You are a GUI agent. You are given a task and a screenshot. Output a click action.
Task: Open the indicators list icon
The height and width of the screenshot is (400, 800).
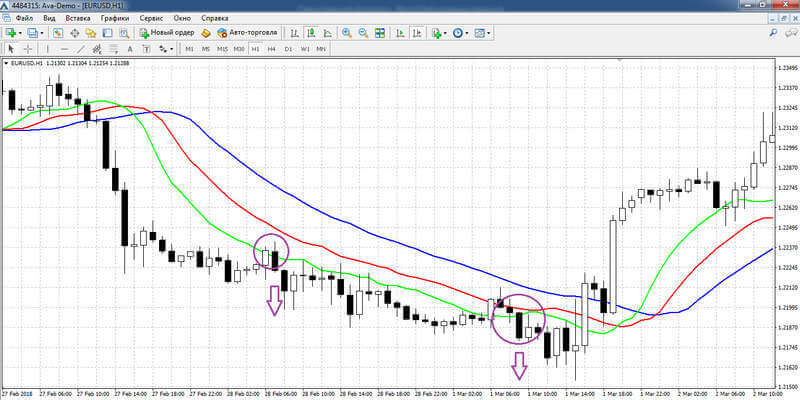click(436, 33)
